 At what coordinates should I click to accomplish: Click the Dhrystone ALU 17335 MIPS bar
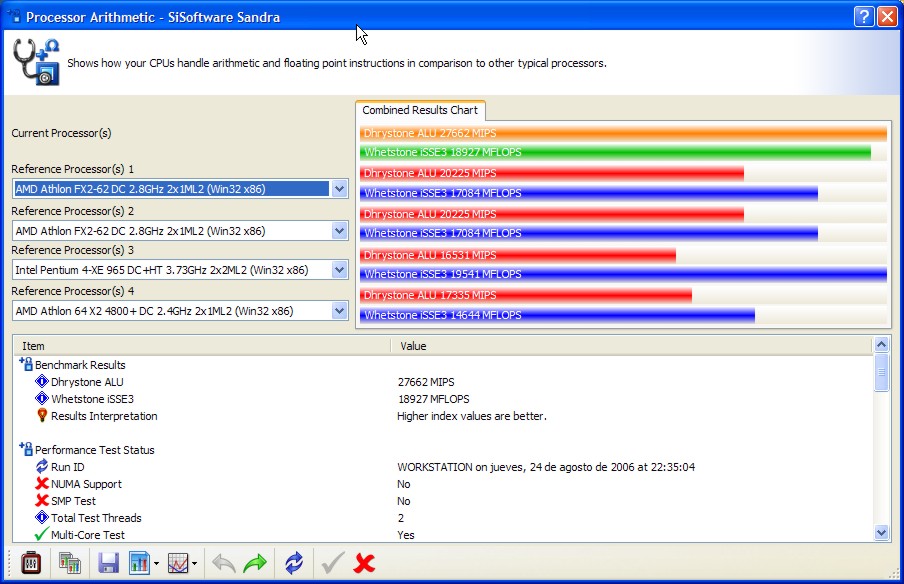click(526, 295)
